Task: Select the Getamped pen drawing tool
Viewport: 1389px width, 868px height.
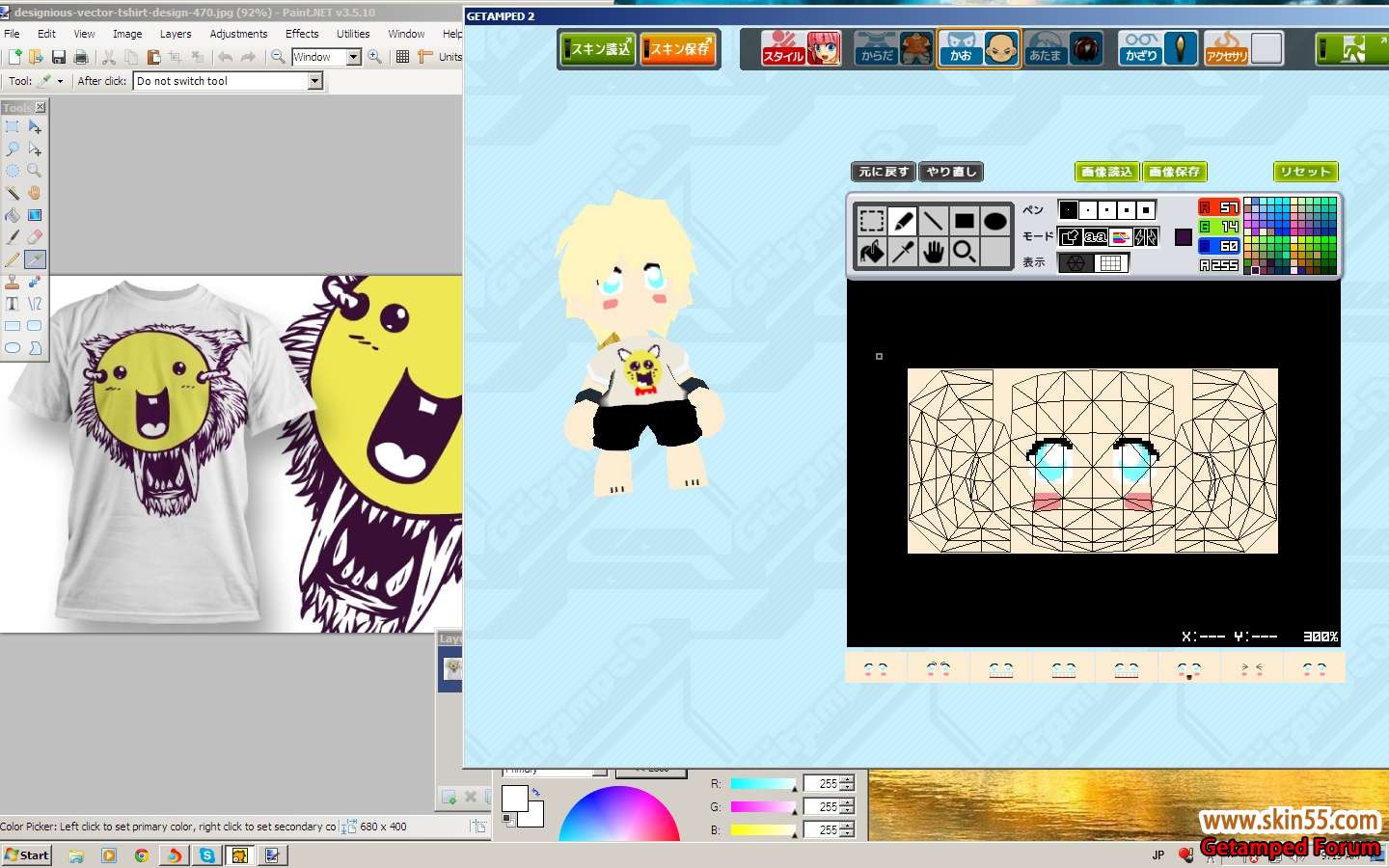Action: coord(903,221)
